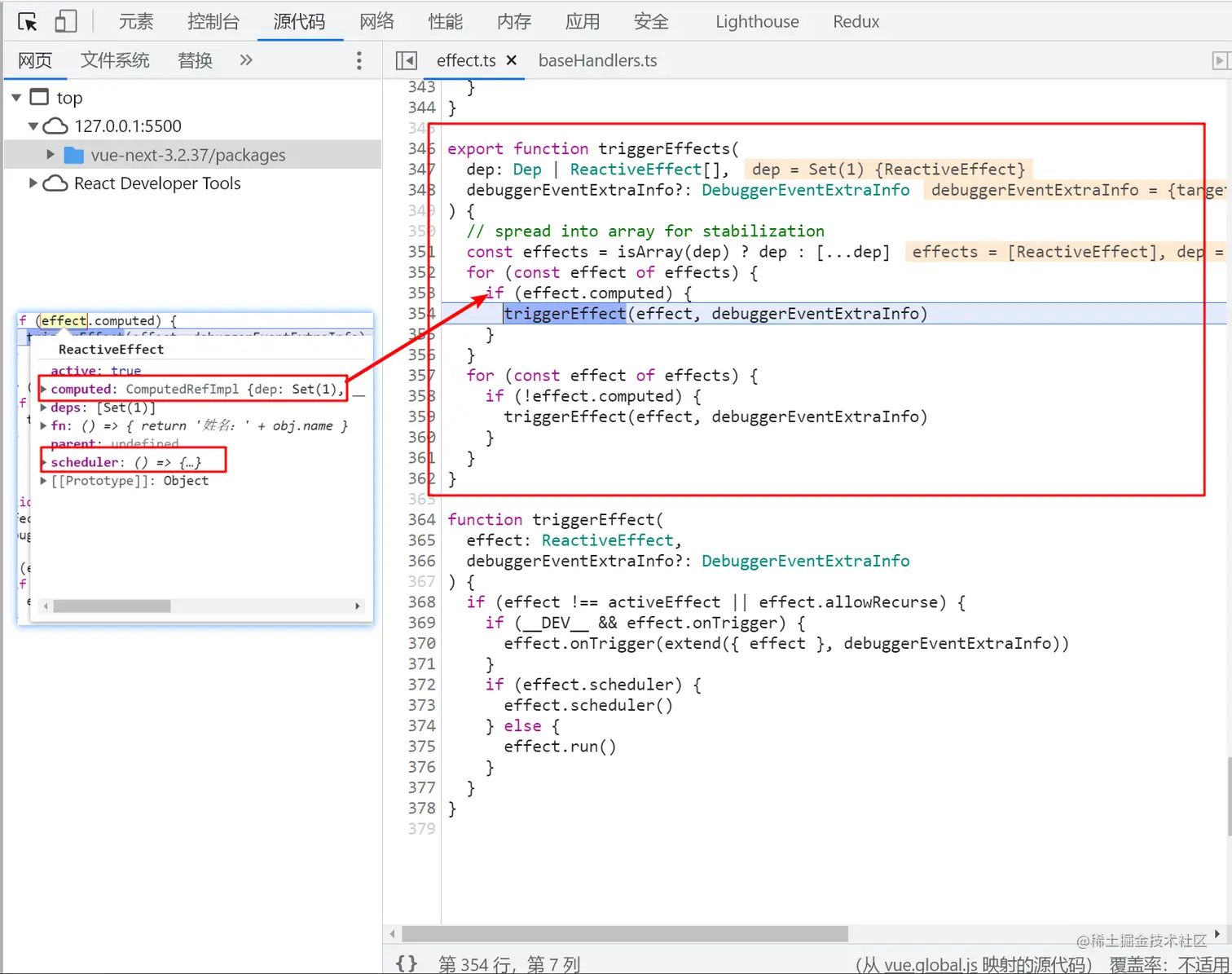Screen dimensions: 1232x974
Task: Close the effect.ts file tab
Action: tap(512, 60)
